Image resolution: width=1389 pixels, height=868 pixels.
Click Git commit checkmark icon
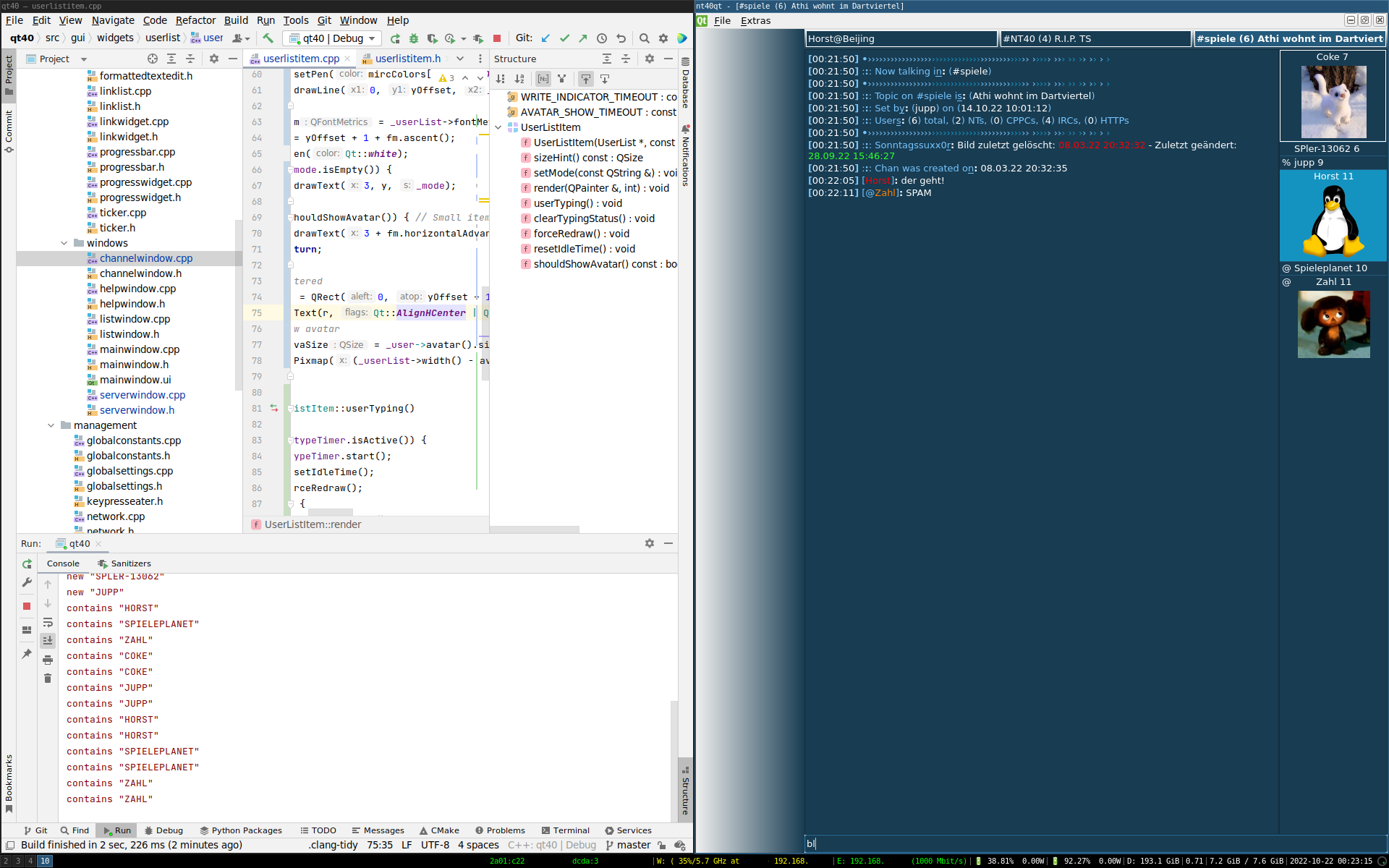[564, 38]
